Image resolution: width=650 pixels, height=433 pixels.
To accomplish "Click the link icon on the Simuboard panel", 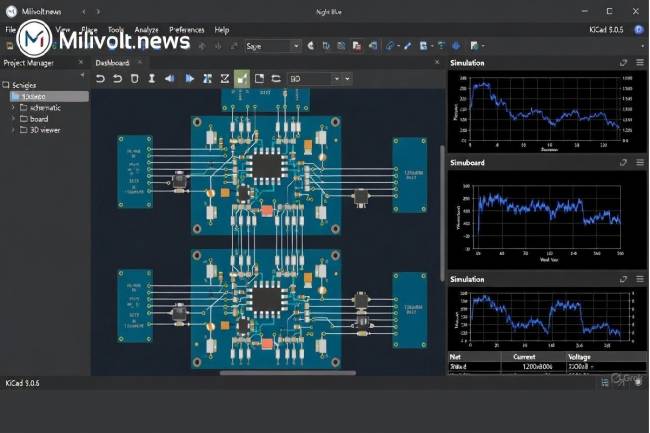I will click(x=624, y=161).
